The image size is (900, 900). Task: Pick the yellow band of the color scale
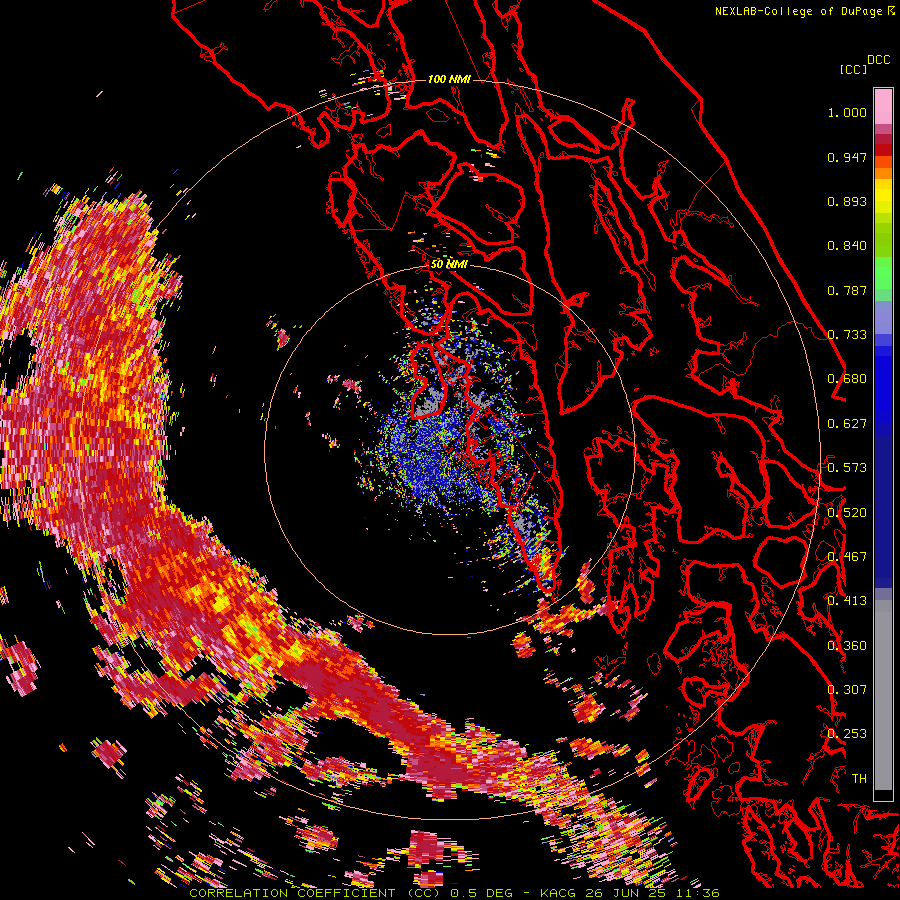point(883,196)
